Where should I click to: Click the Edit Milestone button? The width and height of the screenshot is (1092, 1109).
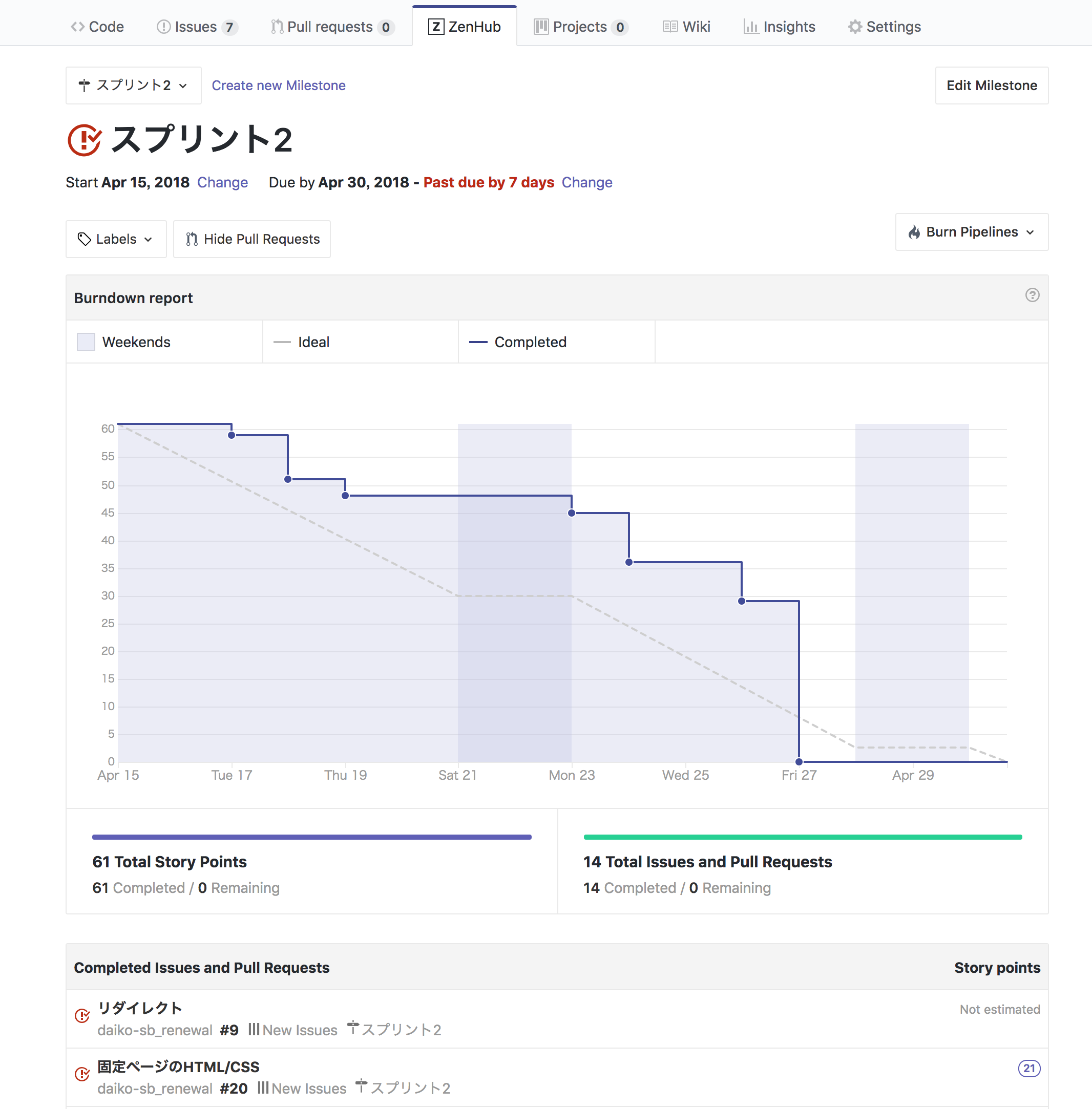click(x=992, y=86)
